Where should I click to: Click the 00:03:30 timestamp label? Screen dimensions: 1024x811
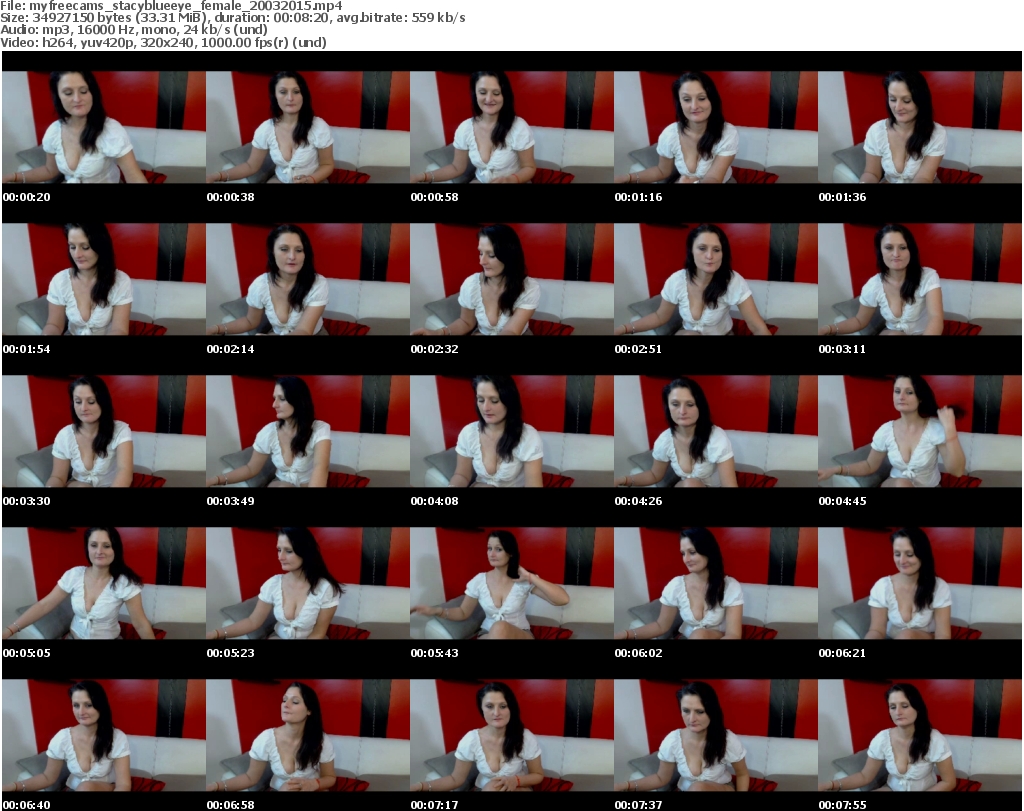[27, 501]
